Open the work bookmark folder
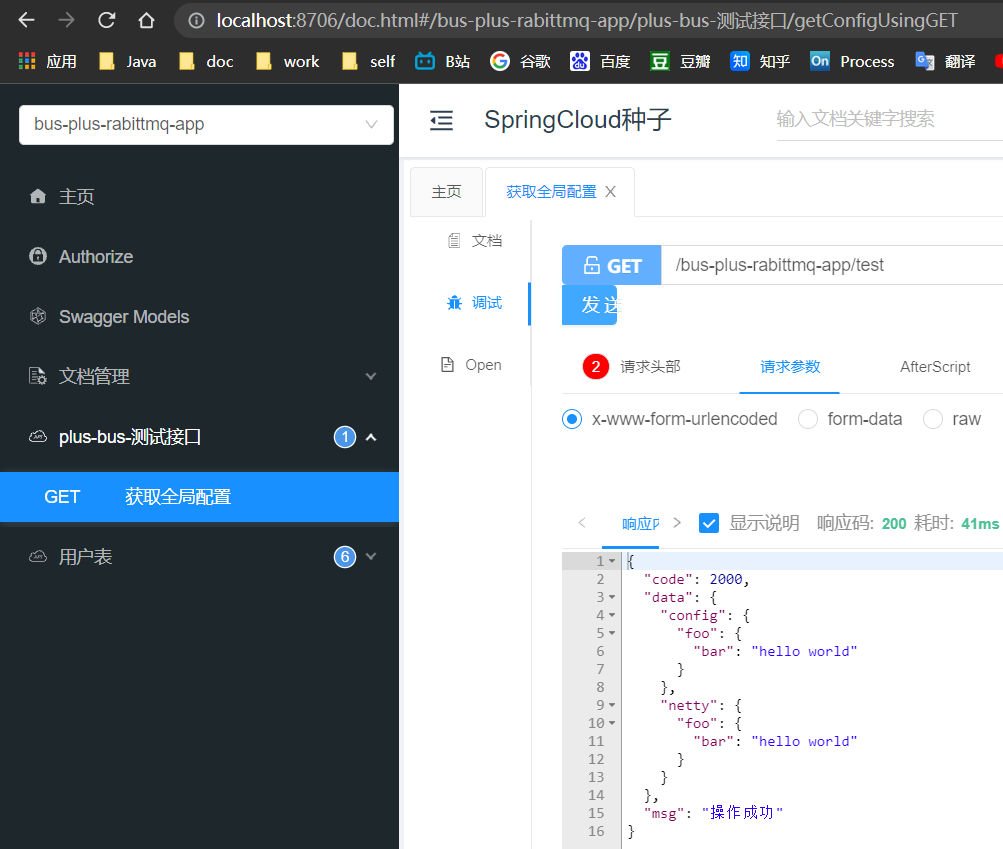 coord(287,61)
